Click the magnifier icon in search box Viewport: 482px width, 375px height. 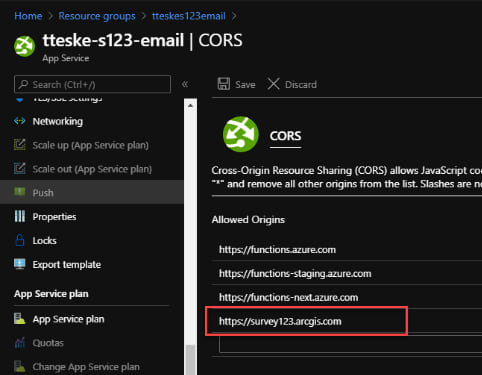tap(23, 84)
